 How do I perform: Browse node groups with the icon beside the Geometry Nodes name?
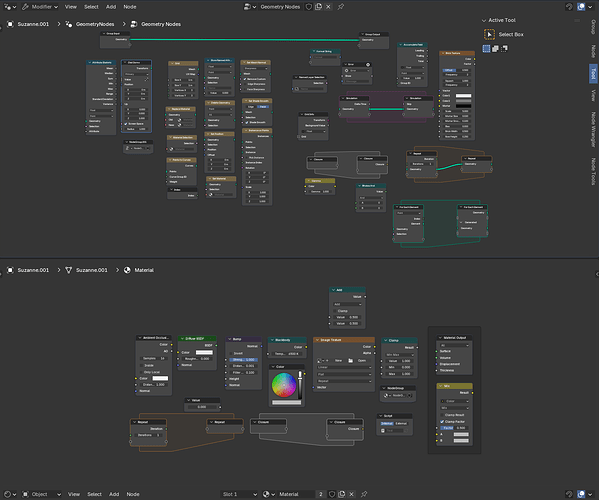tap(250, 7)
